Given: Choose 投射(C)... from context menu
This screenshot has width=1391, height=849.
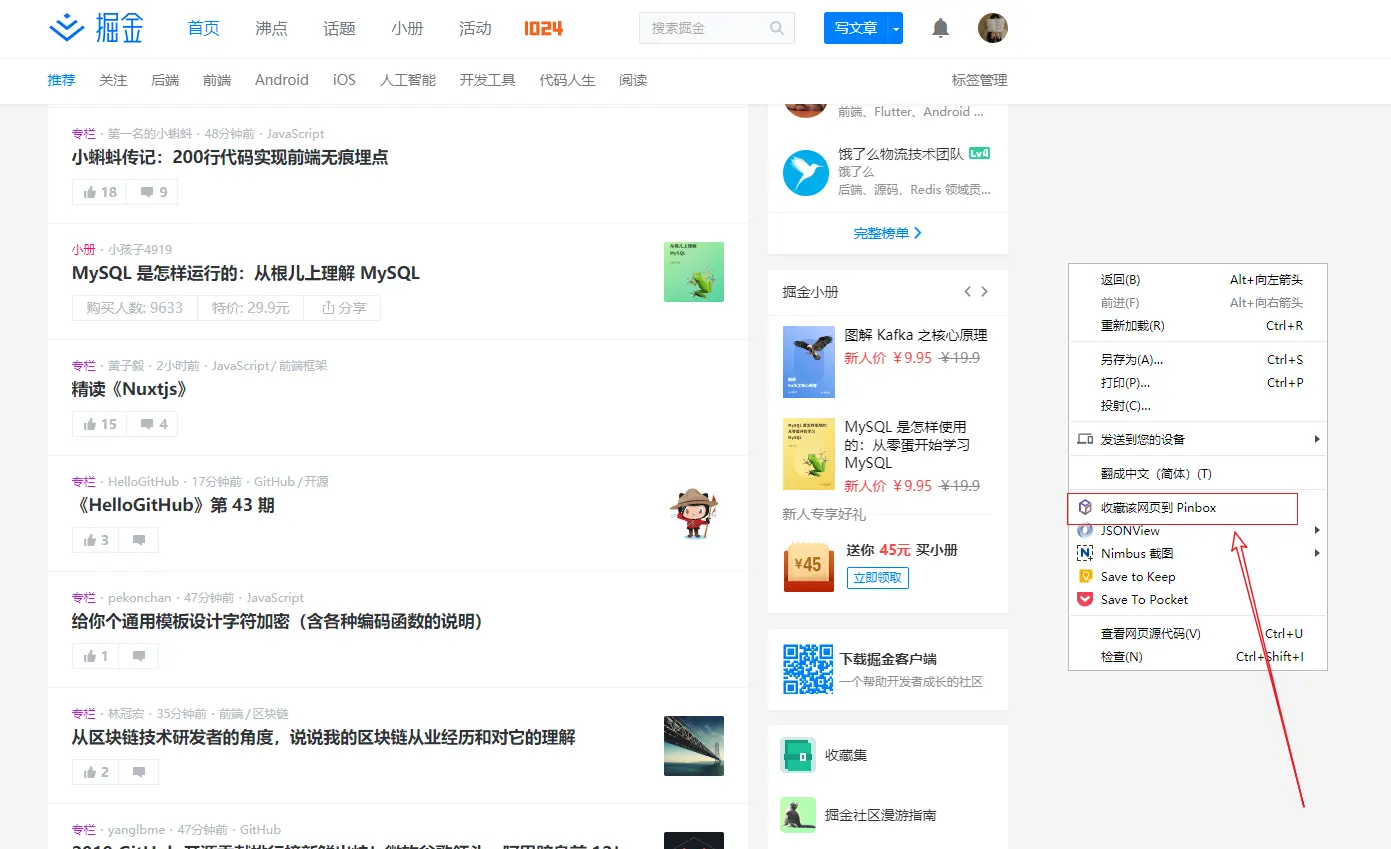Looking at the screenshot, I should pyautogui.click(x=1198, y=406).
